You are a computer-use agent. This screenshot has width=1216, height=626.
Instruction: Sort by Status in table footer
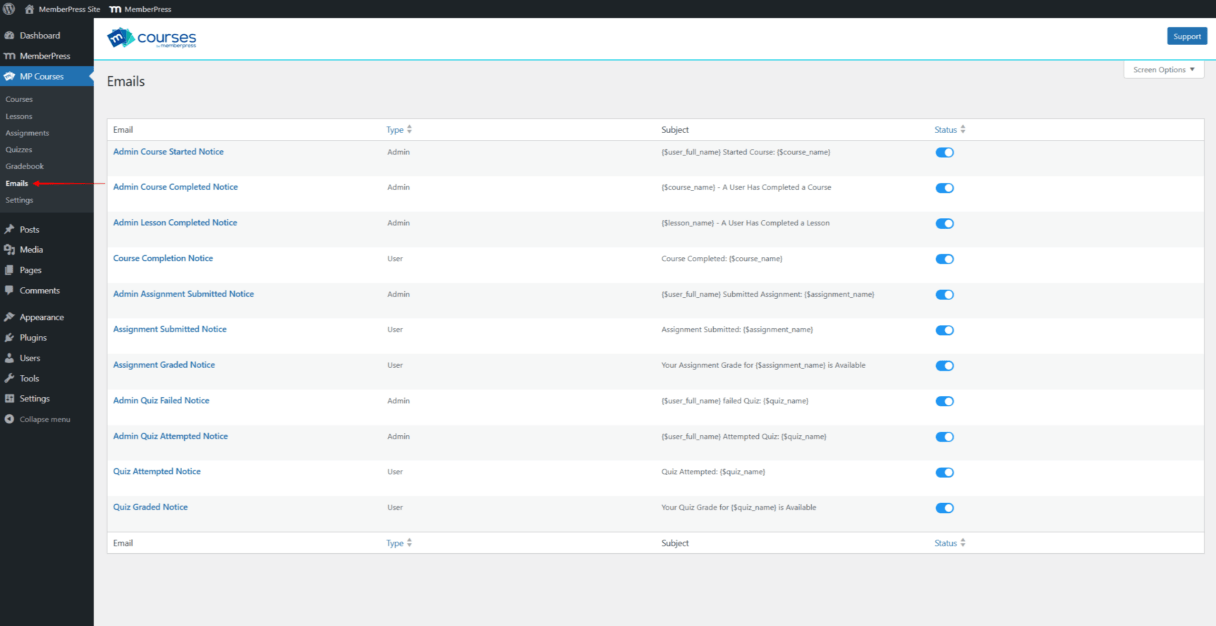pyautogui.click(x=950, y=543)
